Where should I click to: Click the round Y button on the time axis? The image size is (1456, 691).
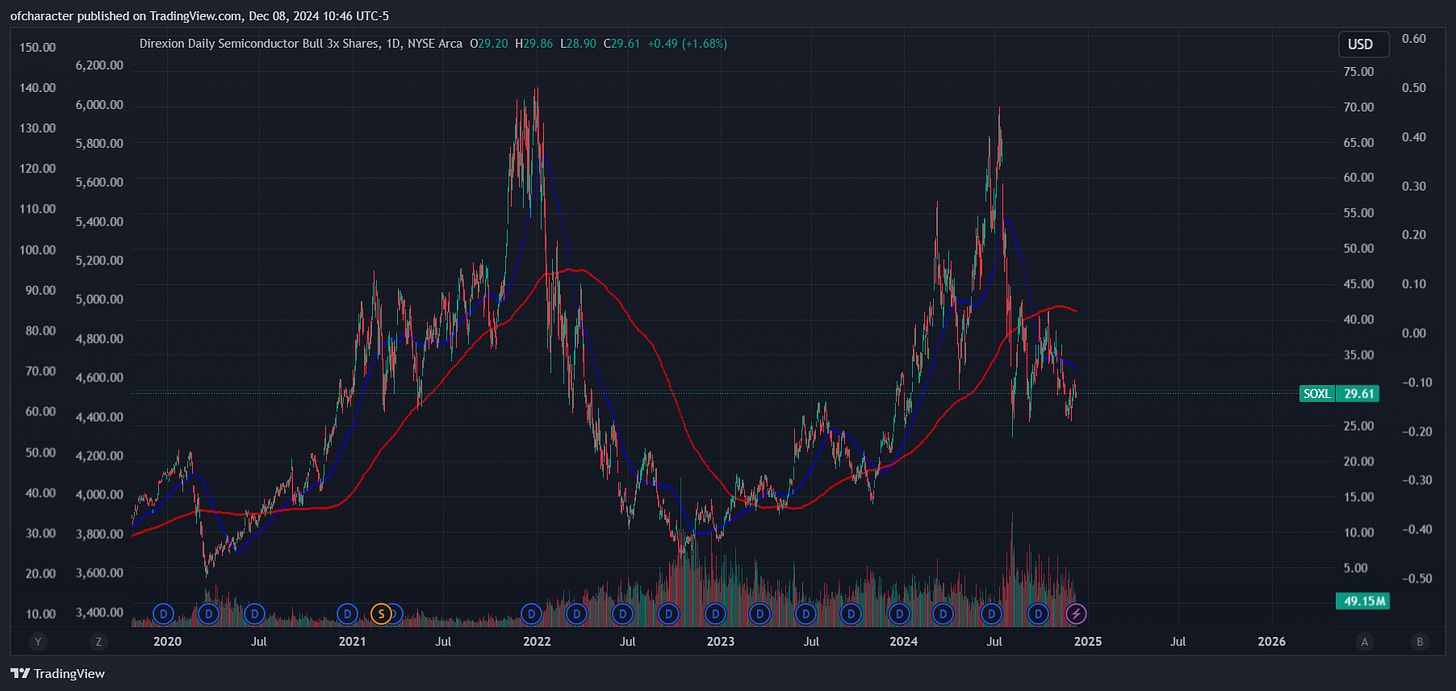pyautogui.click(x=38, y=641)
